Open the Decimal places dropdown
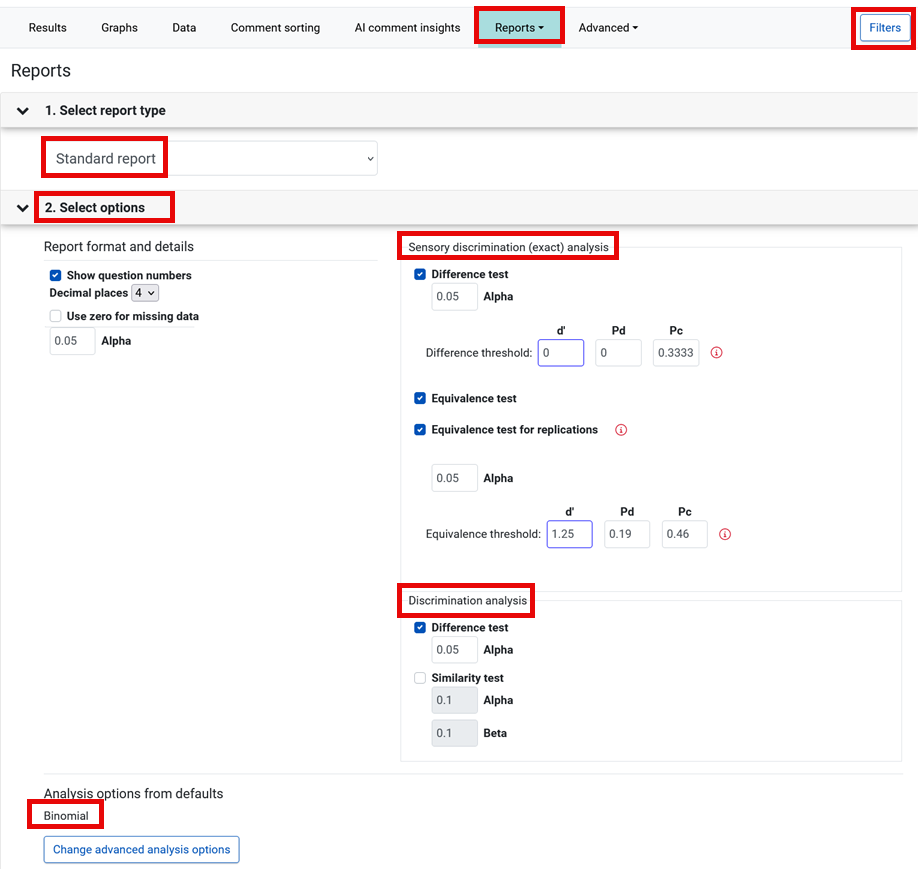Viewport: 918px width, 869px height. pyautogui.click(x=145, y=293)
